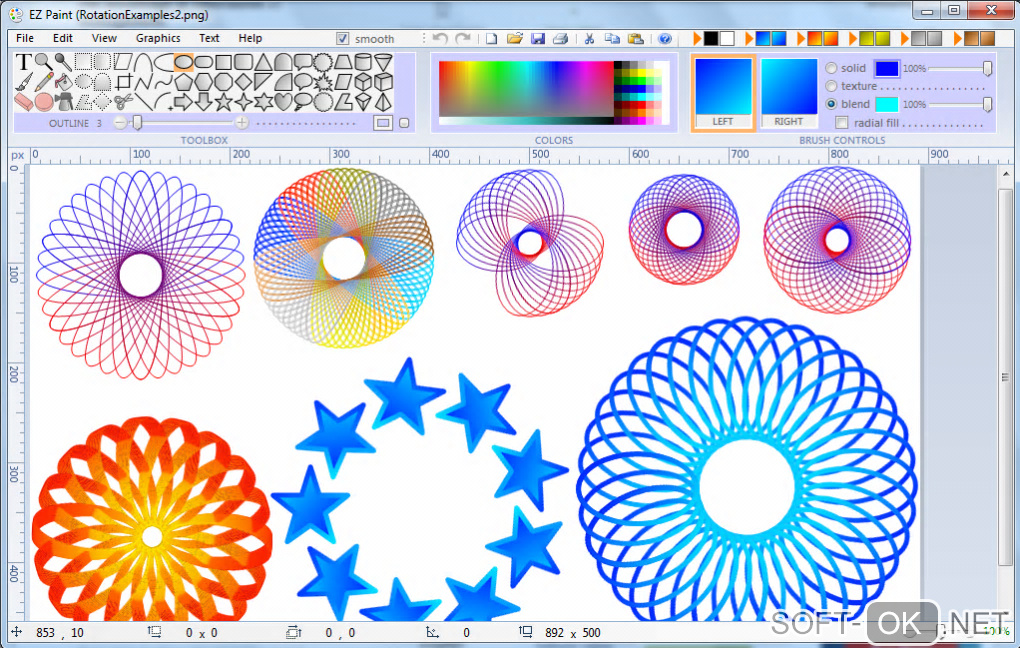Choose the heart shape tool
This screenshot has width=1020, height=648.
283,101
